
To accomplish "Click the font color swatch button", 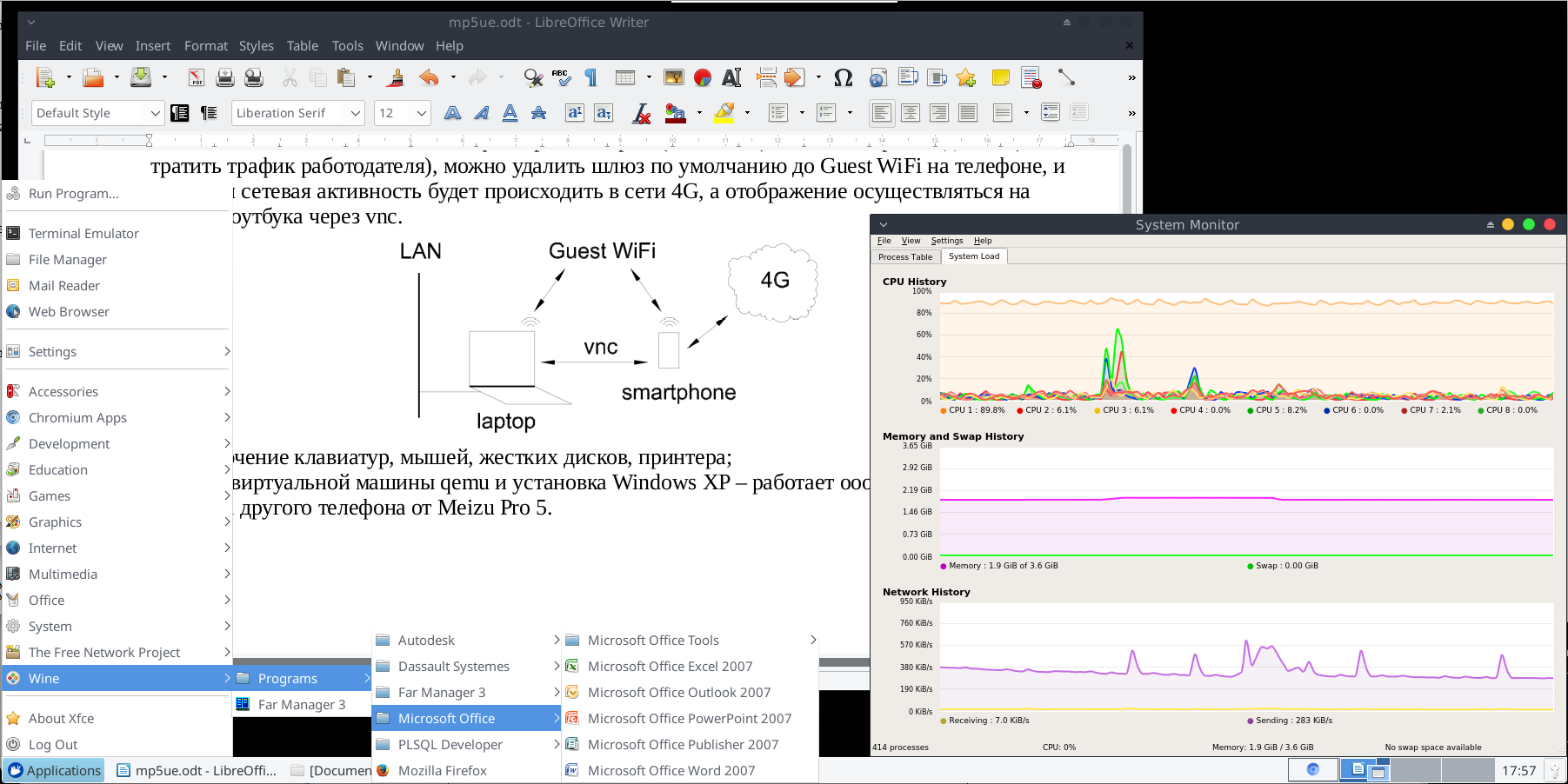I will [x=675, y=113].
